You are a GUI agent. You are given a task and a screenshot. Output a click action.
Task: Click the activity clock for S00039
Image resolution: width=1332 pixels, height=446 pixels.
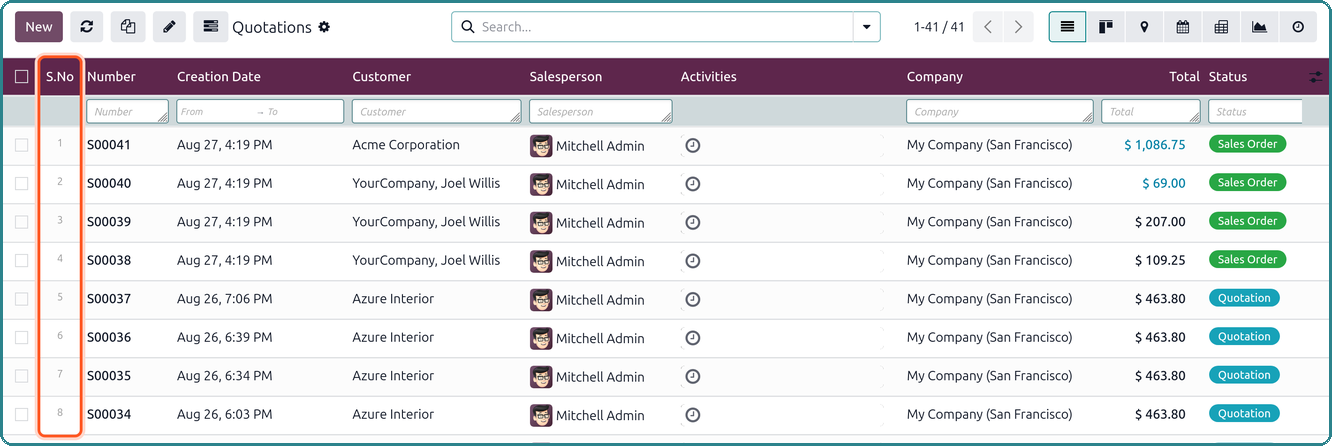point(693,222)
